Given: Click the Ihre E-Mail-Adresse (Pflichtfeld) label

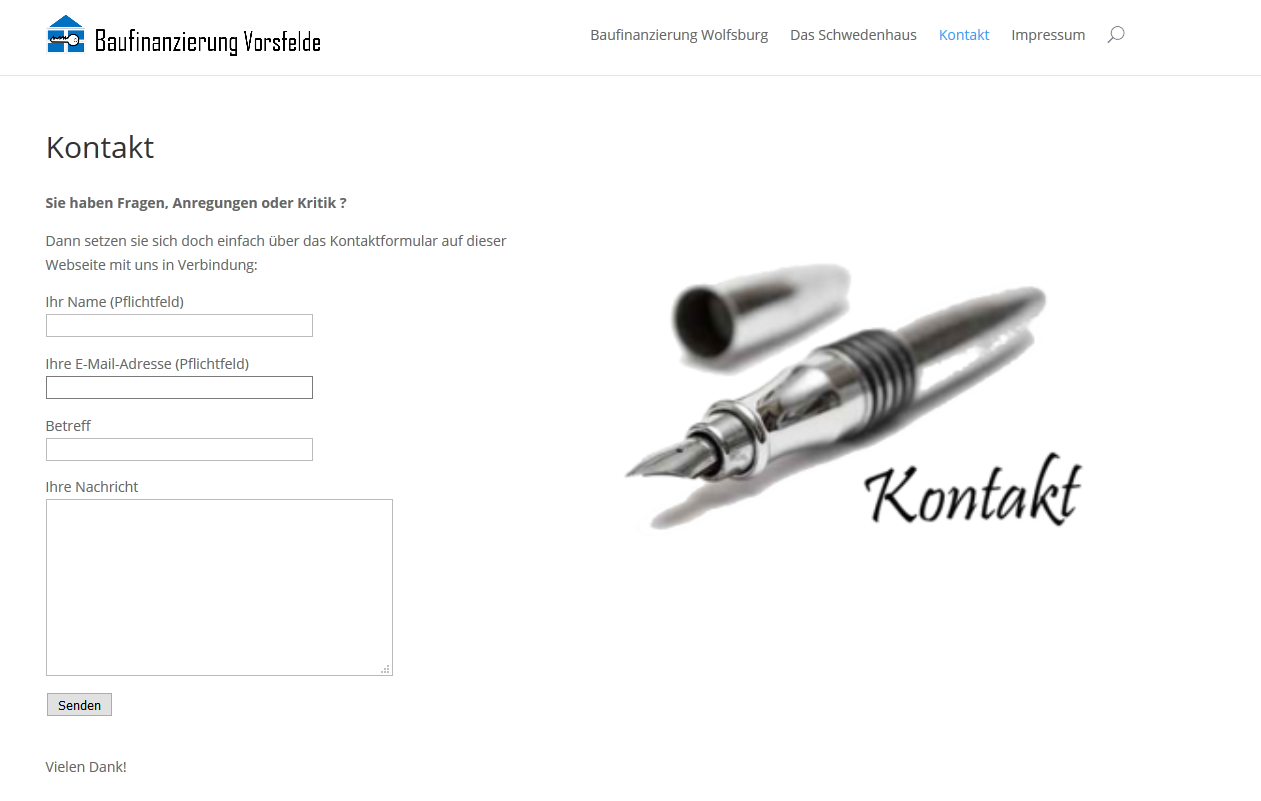Looking at the screenshot, I should click(147, 363).
